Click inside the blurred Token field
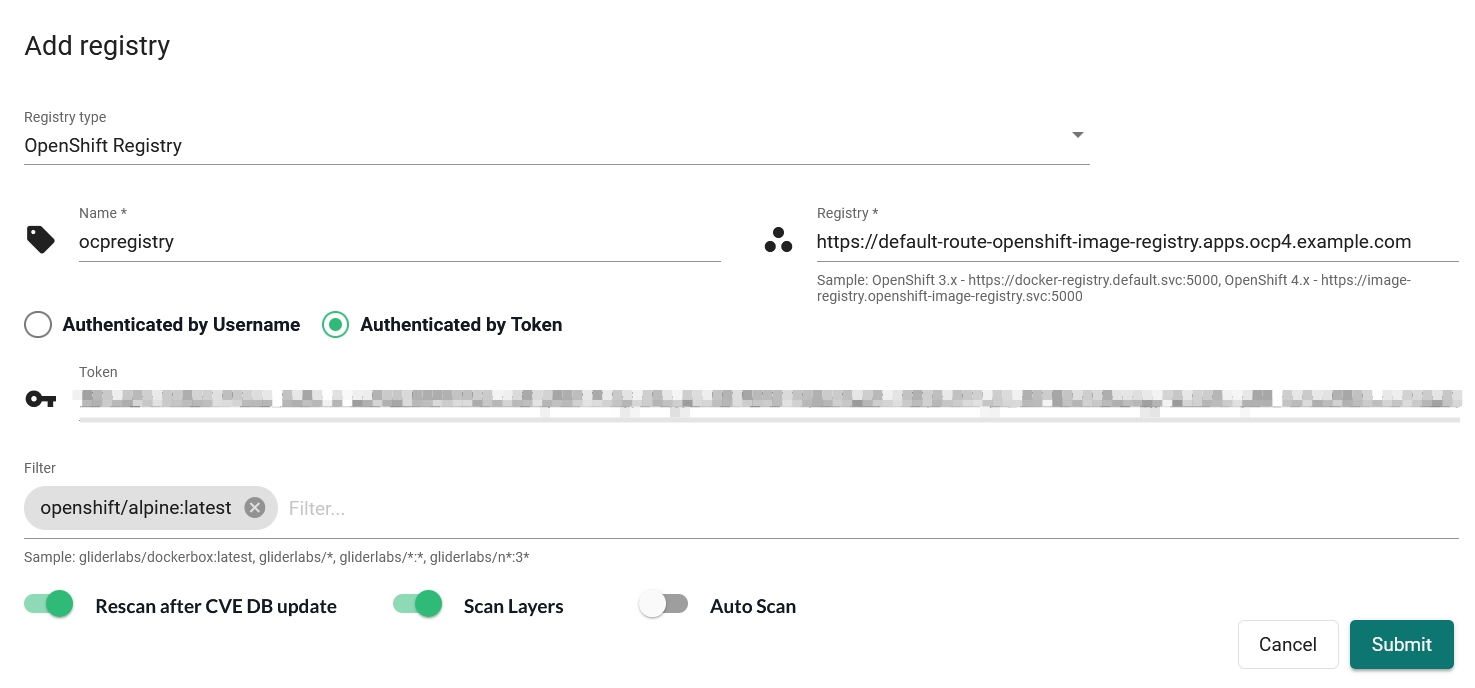 [x=769, y=400]
